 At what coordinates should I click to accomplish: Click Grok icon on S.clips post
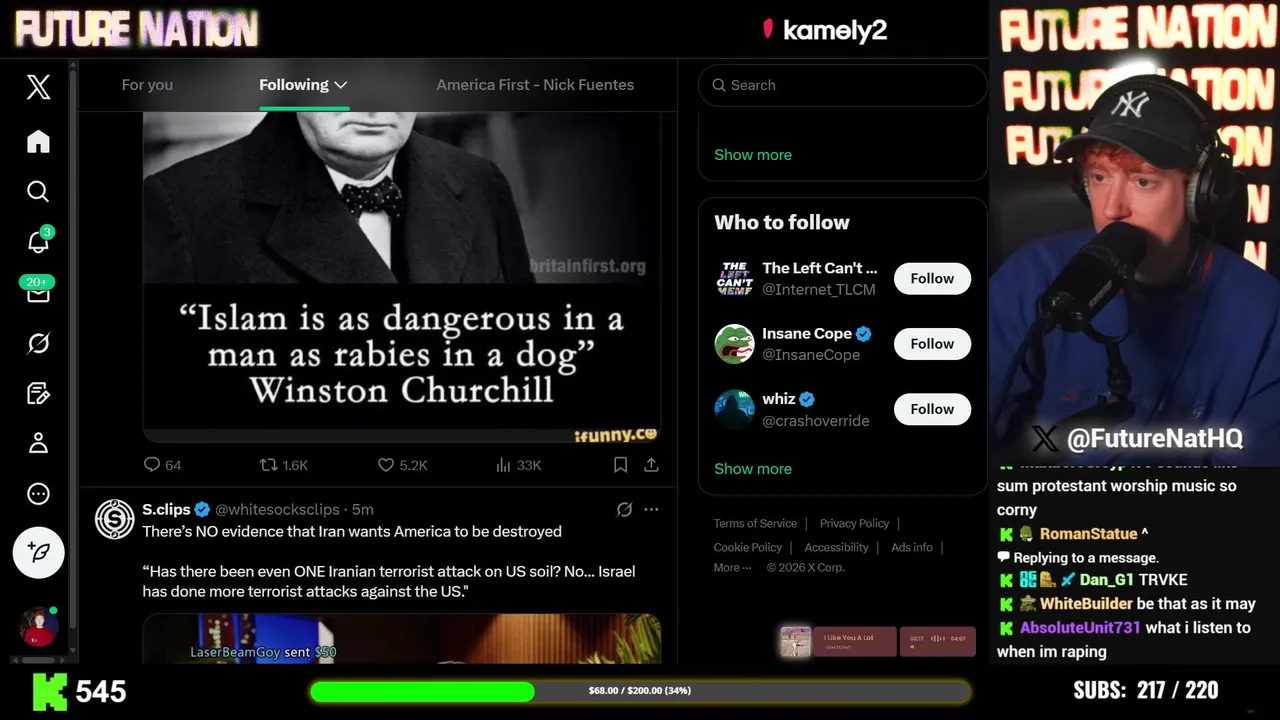pos(624,510)
